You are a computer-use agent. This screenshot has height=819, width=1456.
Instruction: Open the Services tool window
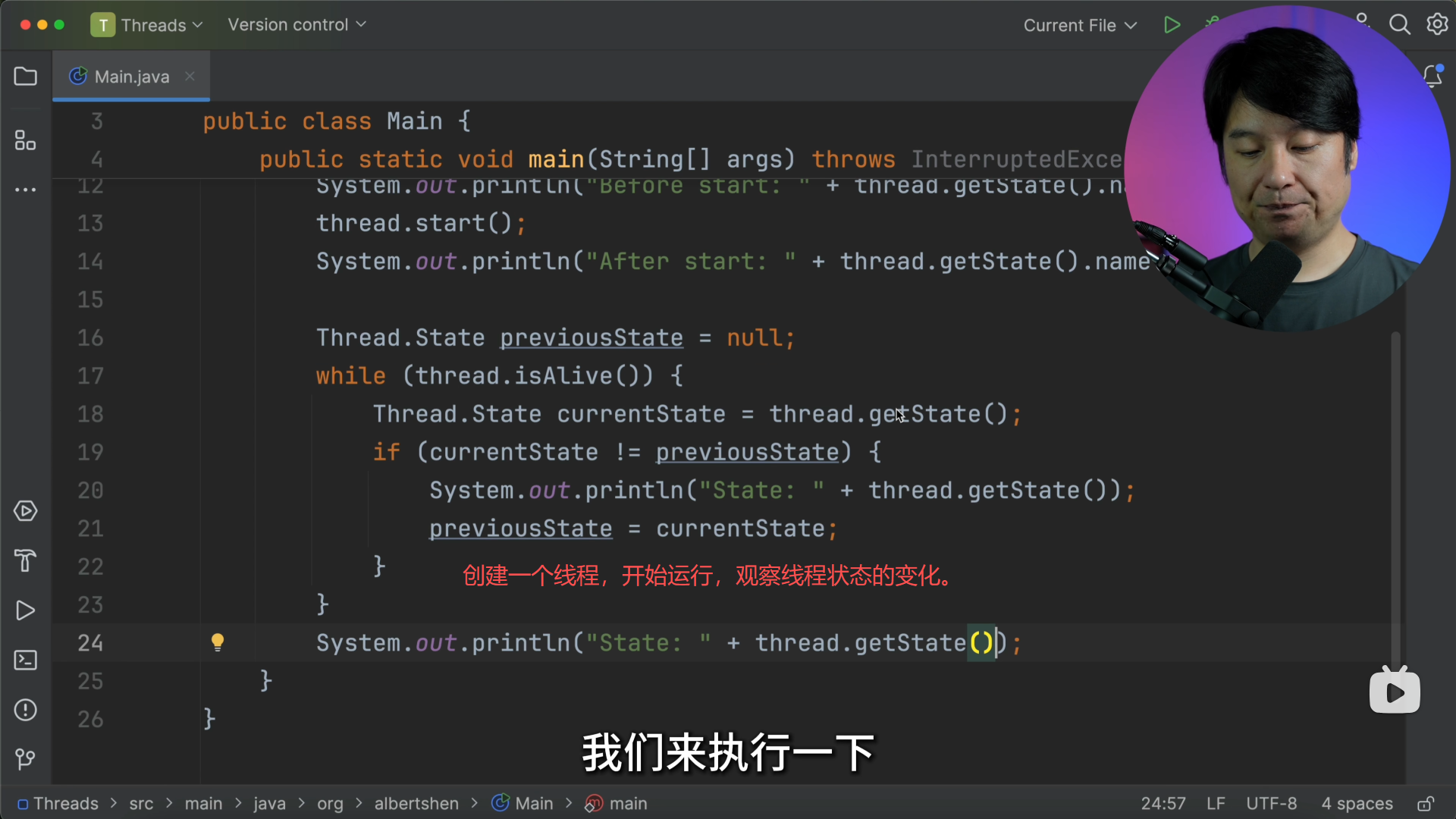pyautogui.click(x=26, y=511)
